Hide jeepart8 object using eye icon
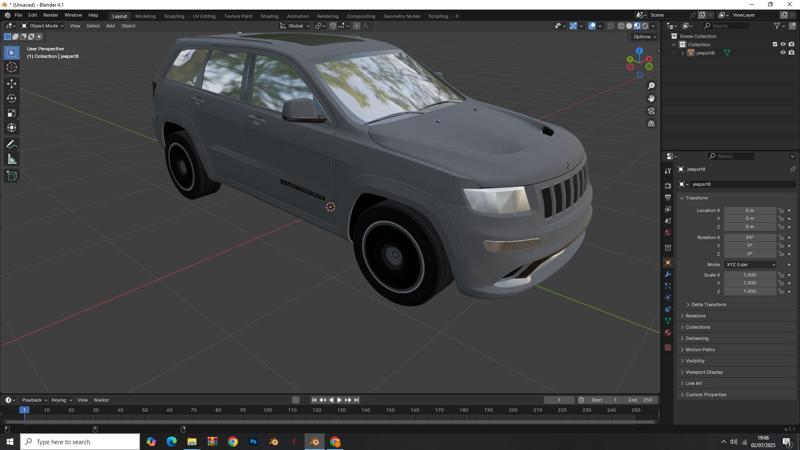The height and width of the screenshot is (450, 800). coord(783,53)
